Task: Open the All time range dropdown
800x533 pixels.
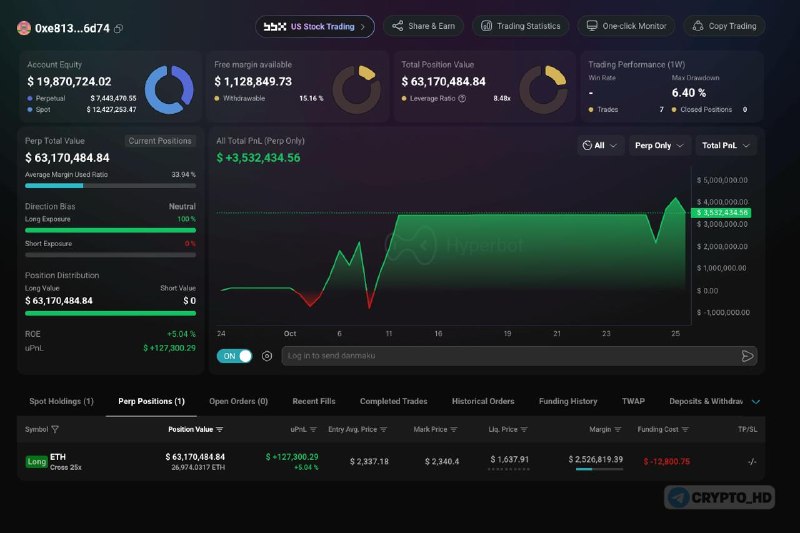Action: 600,145
